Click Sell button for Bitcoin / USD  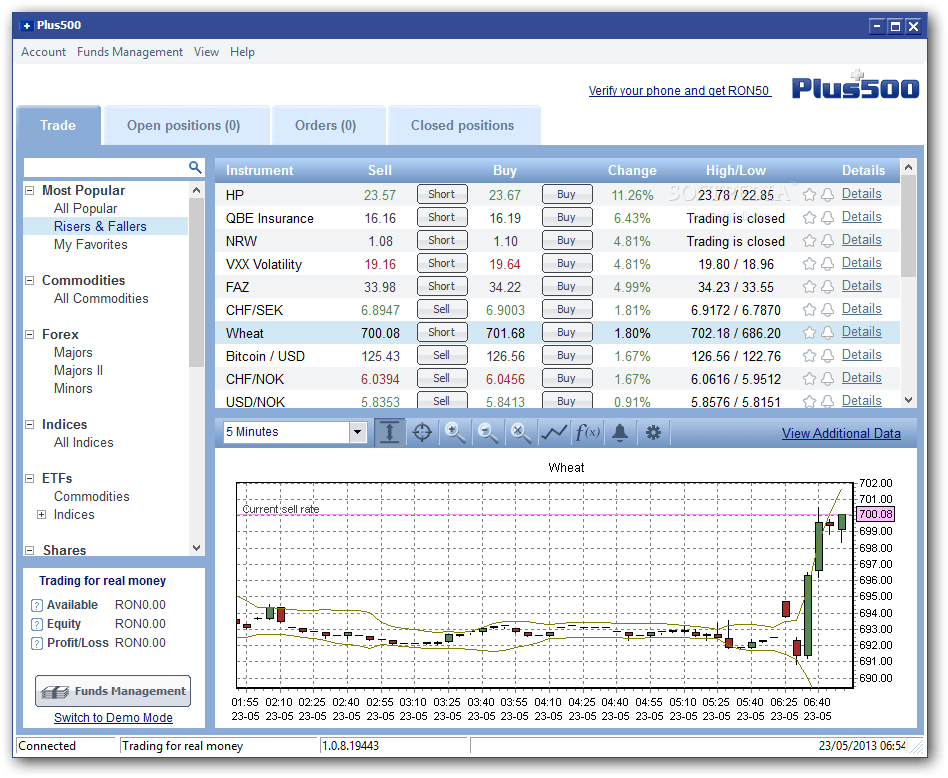click(x=442, y=355)
